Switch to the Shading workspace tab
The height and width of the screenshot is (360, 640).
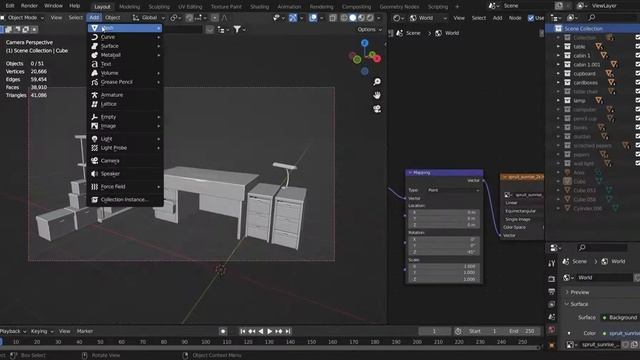point(259,7)
